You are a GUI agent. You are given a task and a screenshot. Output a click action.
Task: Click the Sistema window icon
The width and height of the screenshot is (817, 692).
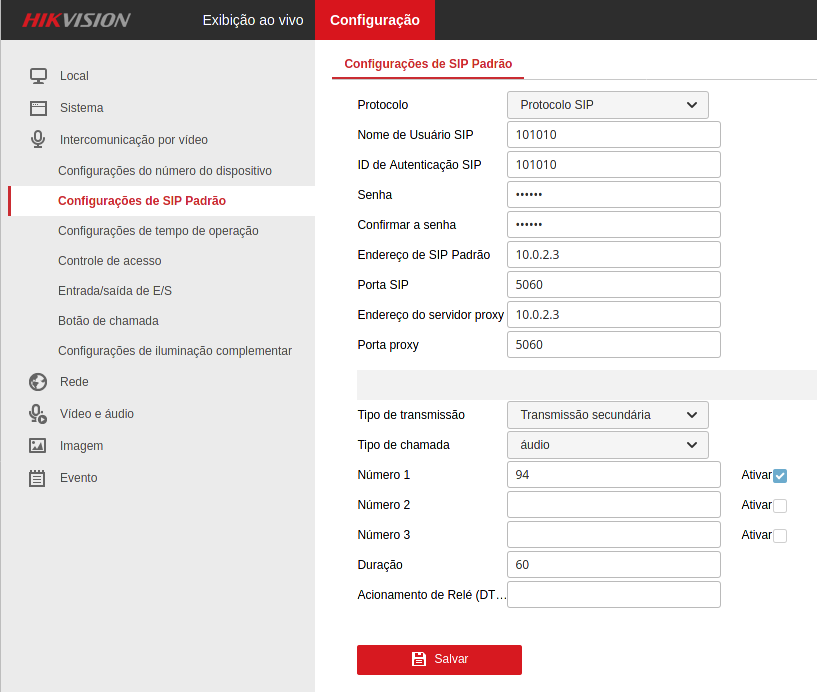(x=38, y=108)
